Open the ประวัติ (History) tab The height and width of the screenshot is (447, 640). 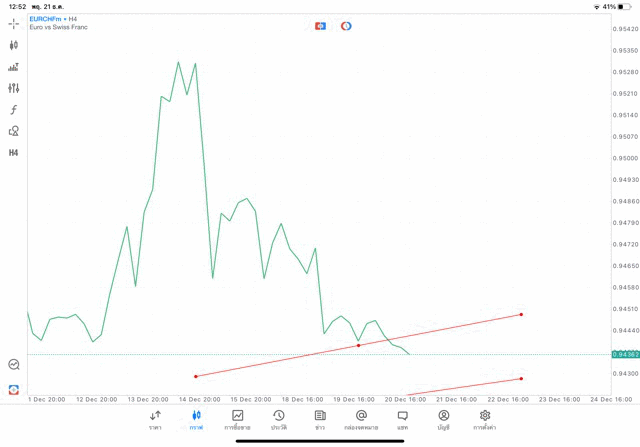(x=279, y=419)
